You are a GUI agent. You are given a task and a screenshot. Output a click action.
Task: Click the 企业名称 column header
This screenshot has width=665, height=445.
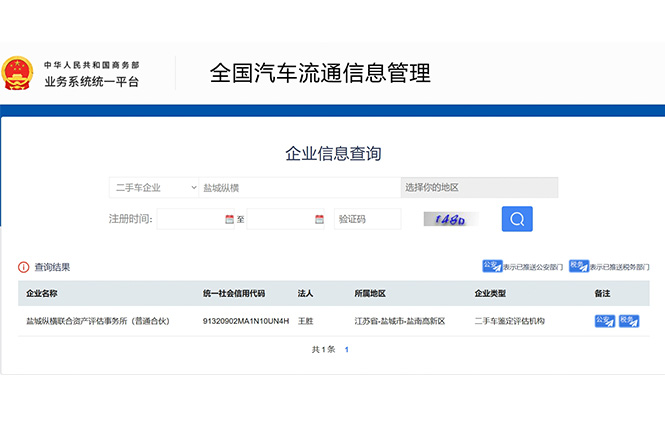(42, 294)
